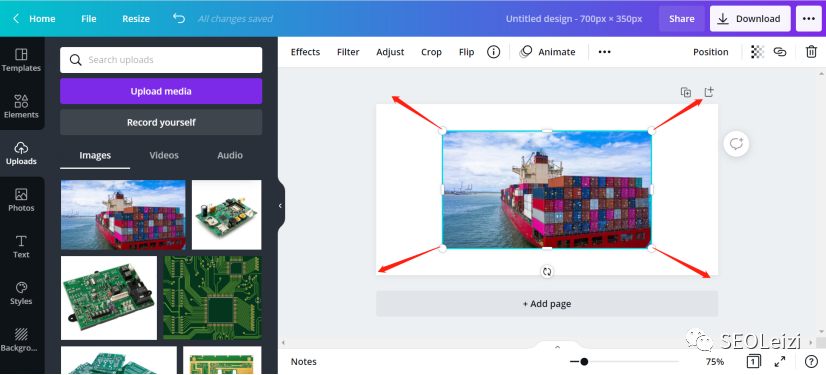
Task: Switch to the Videos tab
Action: (164, 155)
